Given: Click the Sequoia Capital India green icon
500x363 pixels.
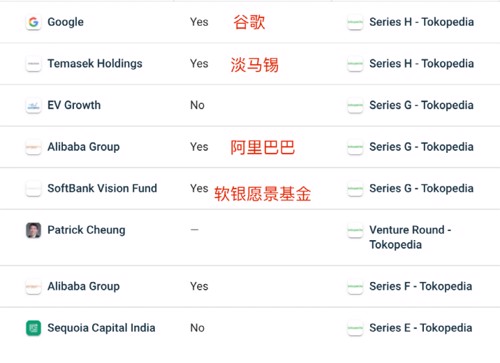Looking at the screenshot, I should click(33, 328).
